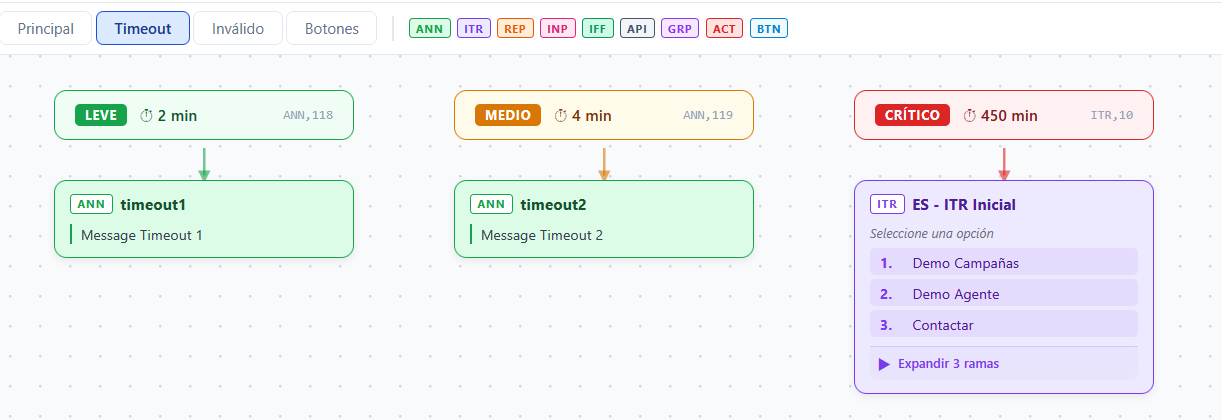Click the ANN legend badge in toolbar
This screenshot has height=420, width=1222.
(430, 29)
